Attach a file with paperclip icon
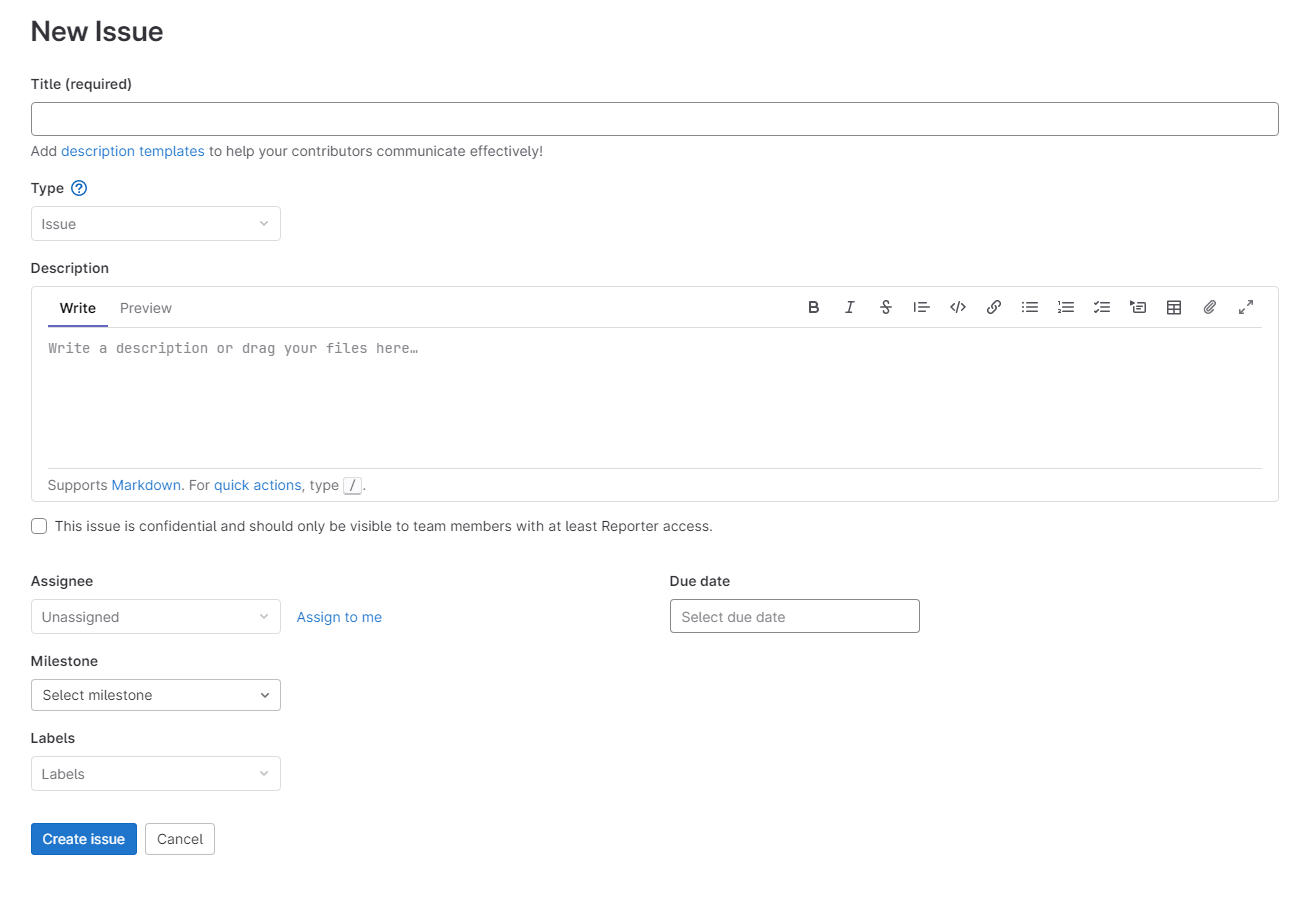Screen dimensions: 1293x897 [x=1210, y=308]
